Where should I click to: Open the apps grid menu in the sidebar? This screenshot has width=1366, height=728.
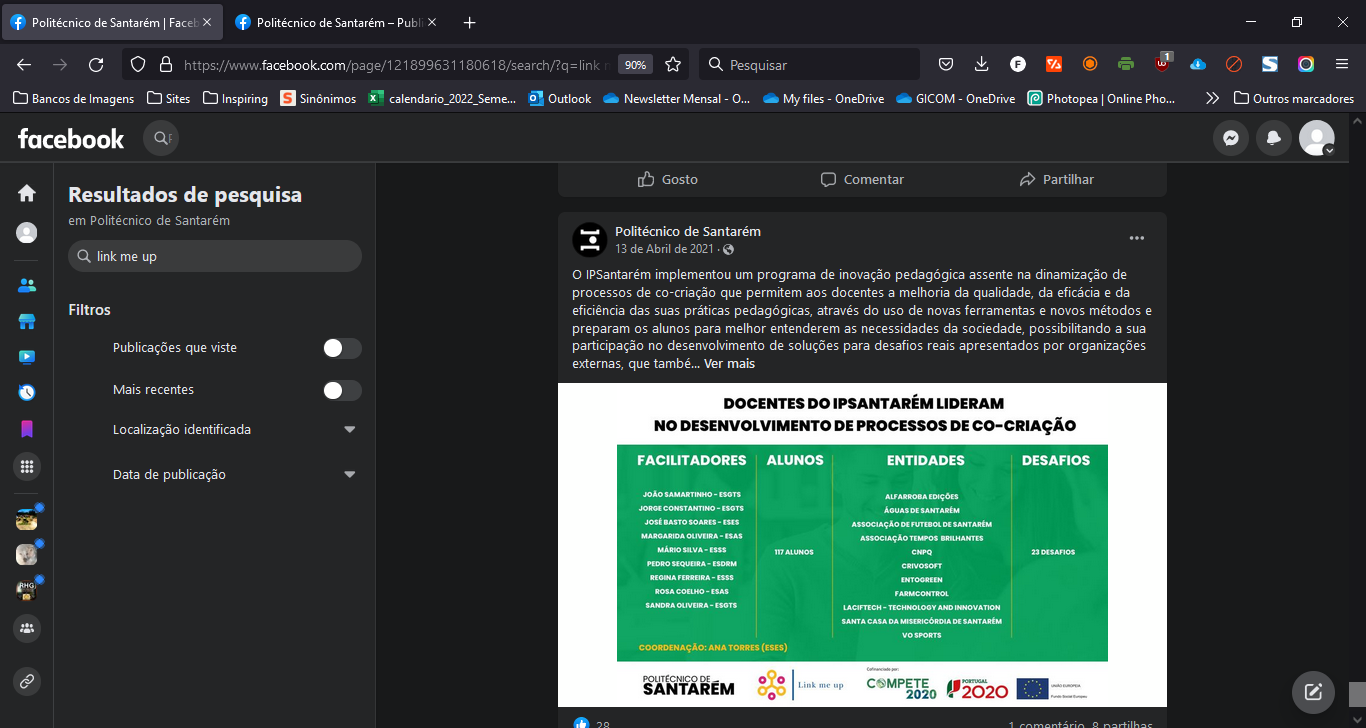point(26,466)
